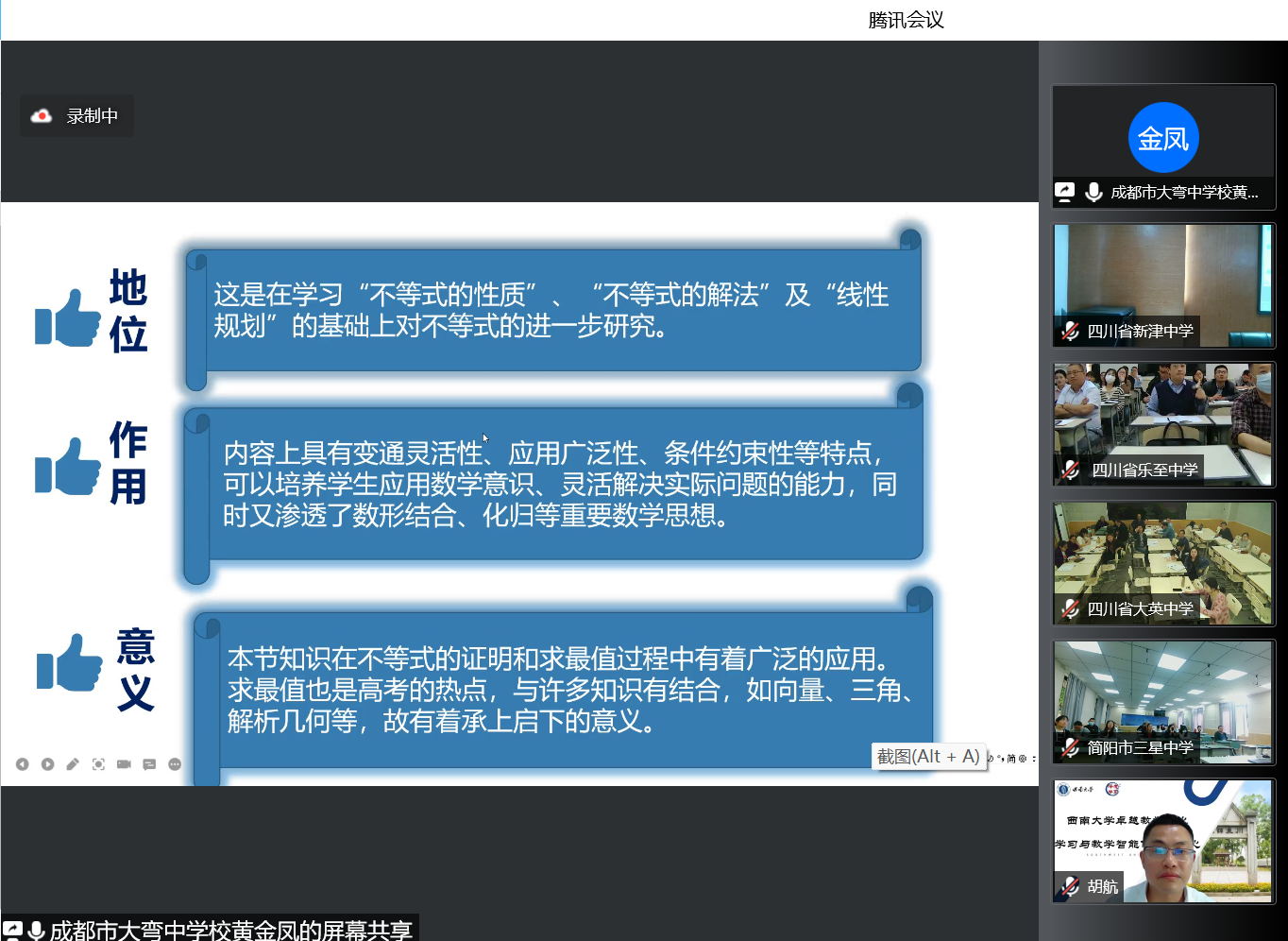Click the camera icon in slideshow toolbar
The width and height of the screenshot is (1288, 941).
pos(124,764)
